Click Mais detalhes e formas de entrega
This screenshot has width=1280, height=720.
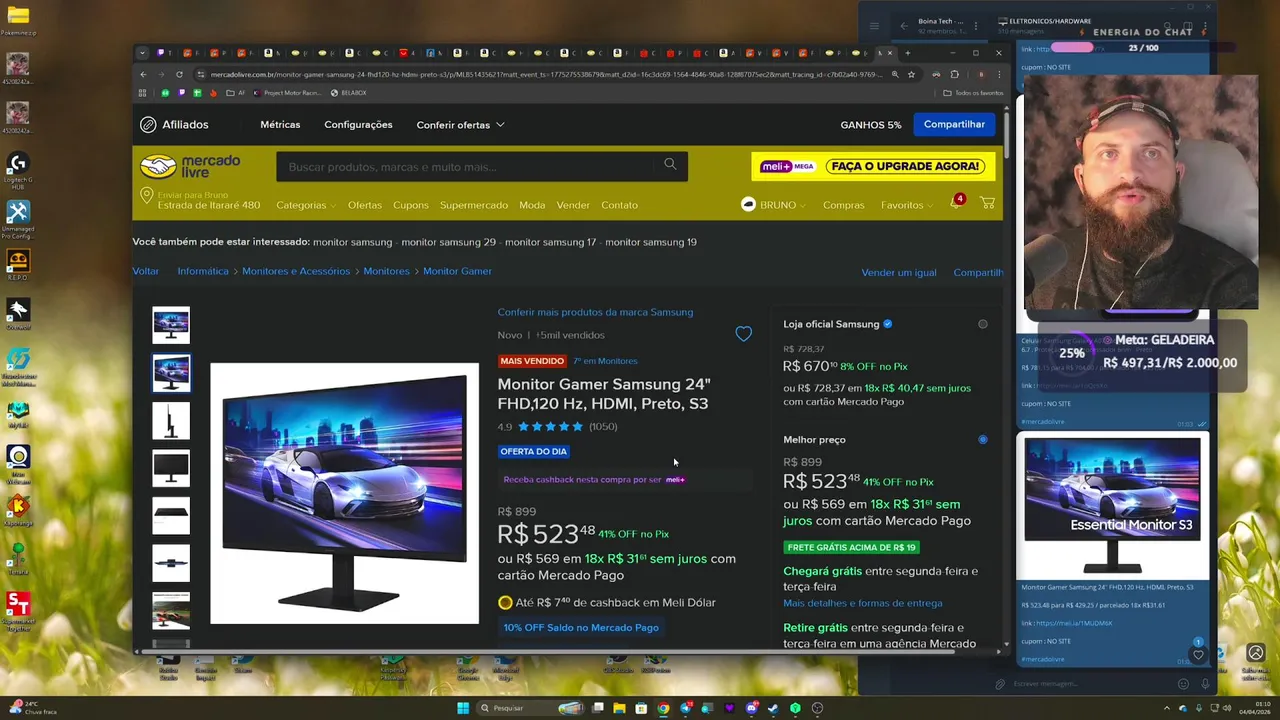click(x=862, y=603)
